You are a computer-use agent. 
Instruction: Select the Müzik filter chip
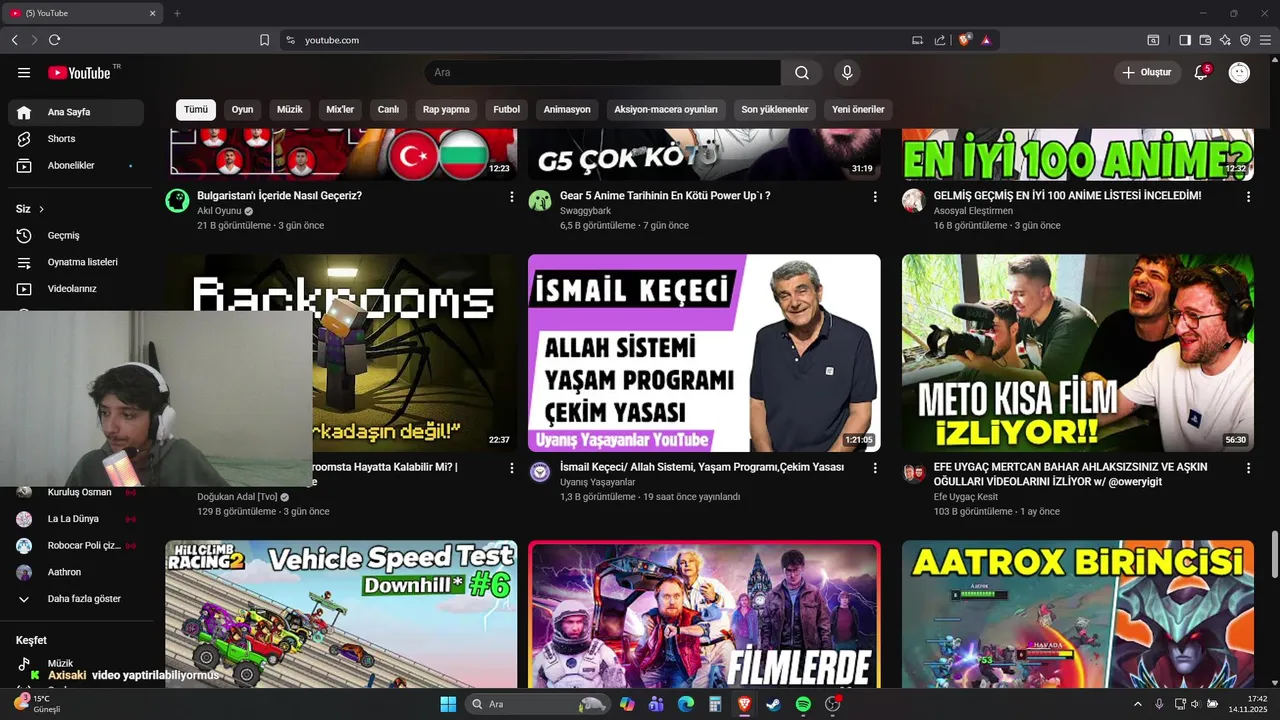pyautogui.click(x=290, y=110)
